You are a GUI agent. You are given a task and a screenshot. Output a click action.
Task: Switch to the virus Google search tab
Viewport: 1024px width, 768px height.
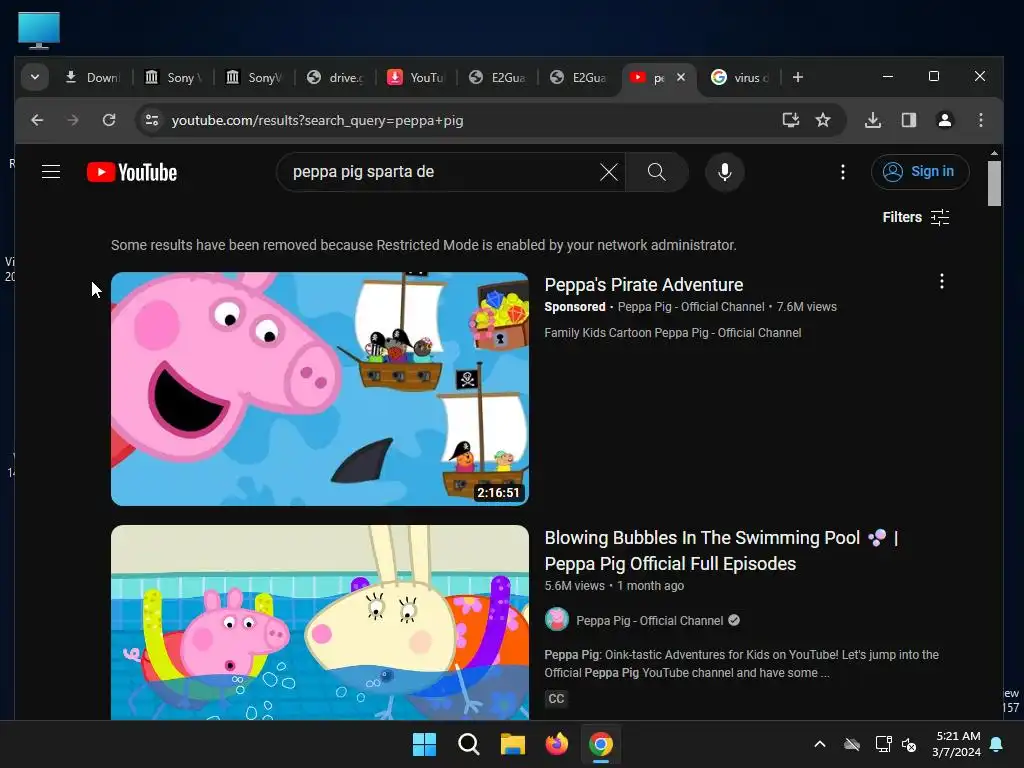coord(739,78)
